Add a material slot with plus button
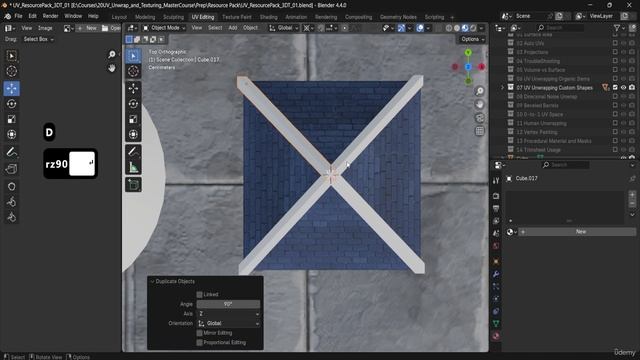 pos(632,195)
